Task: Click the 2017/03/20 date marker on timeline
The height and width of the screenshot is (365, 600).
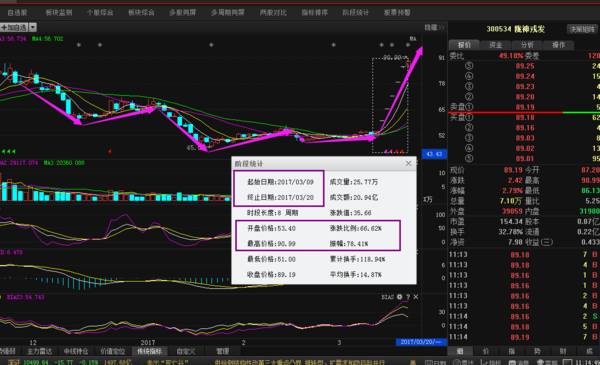Action: 421,342
